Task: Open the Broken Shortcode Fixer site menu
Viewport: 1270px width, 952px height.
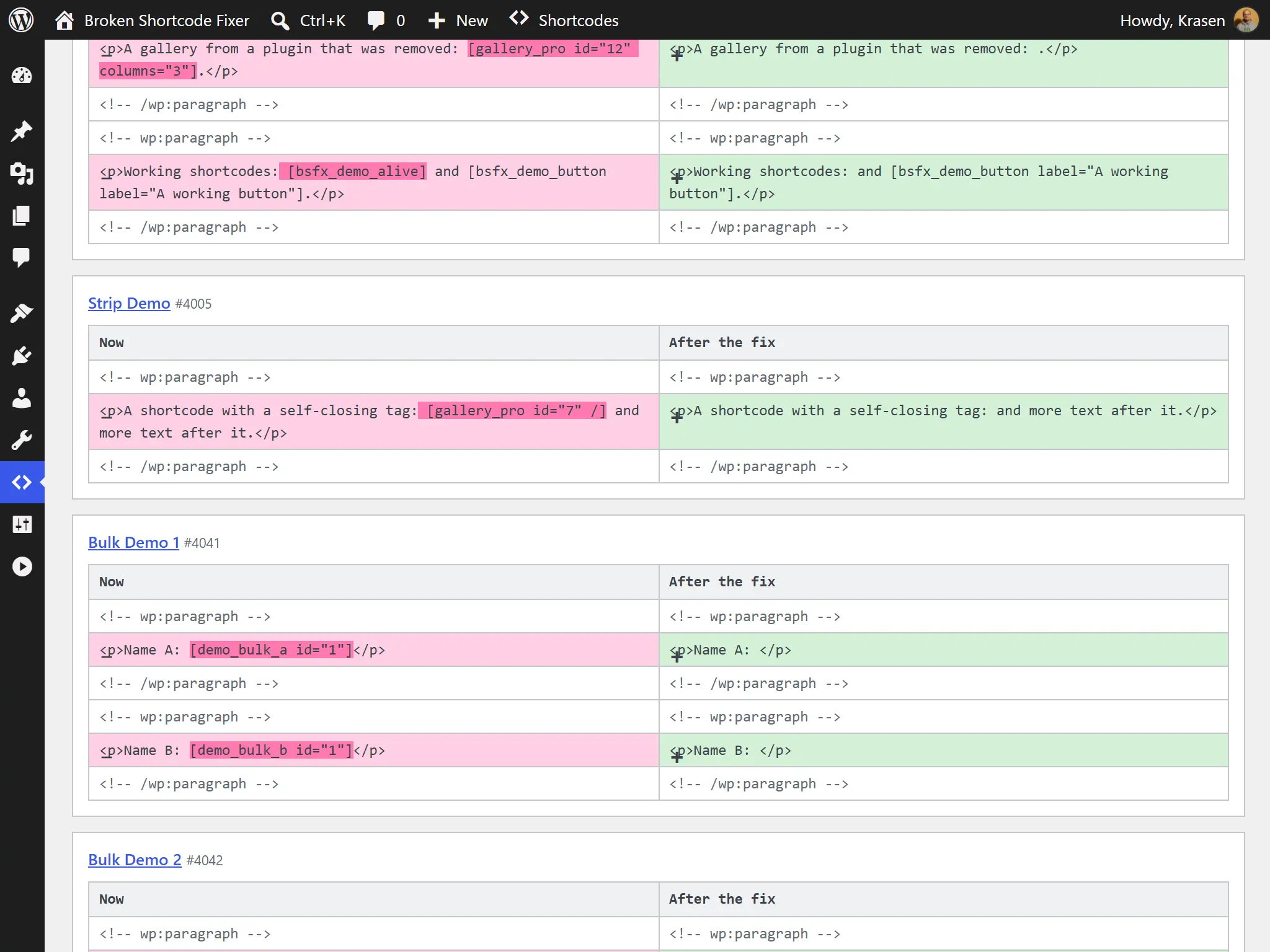Action: click(152, 20)
